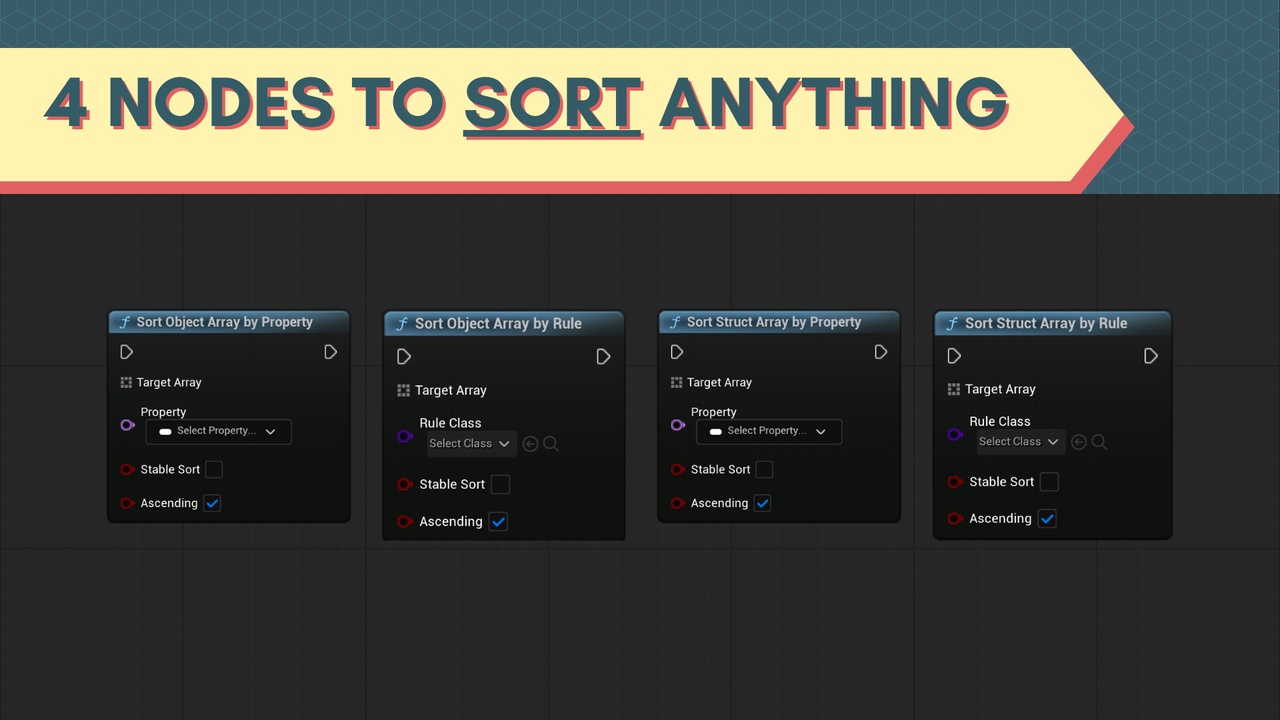Click the Ascending pin on Sort Struct Array by Rule
This screenshot has width=1280, height=720.
click(955, 518)
